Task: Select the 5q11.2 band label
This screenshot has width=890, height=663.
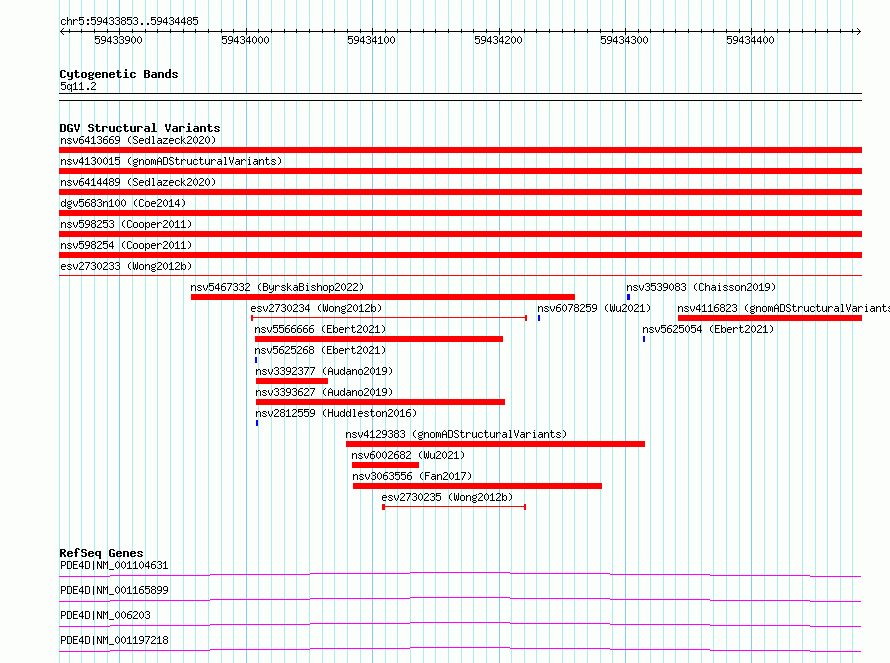Action: (78, 86)
